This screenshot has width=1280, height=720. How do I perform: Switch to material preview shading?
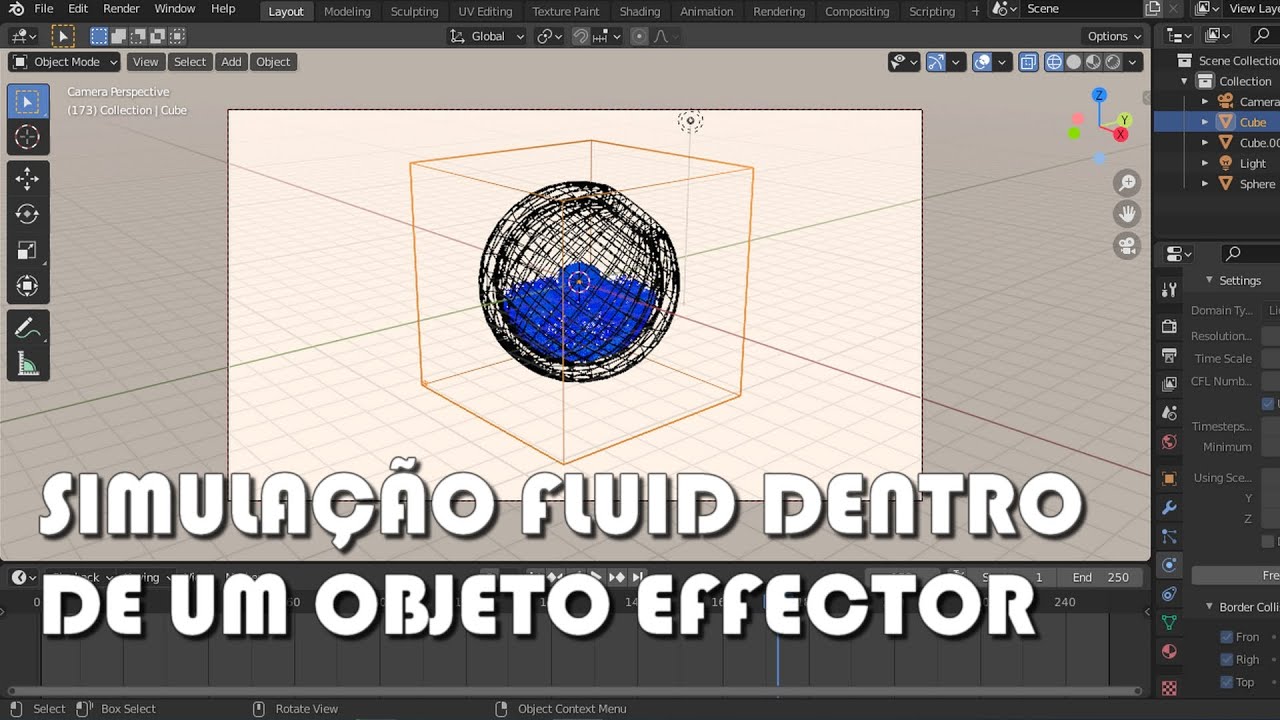tap(1093, 62)
